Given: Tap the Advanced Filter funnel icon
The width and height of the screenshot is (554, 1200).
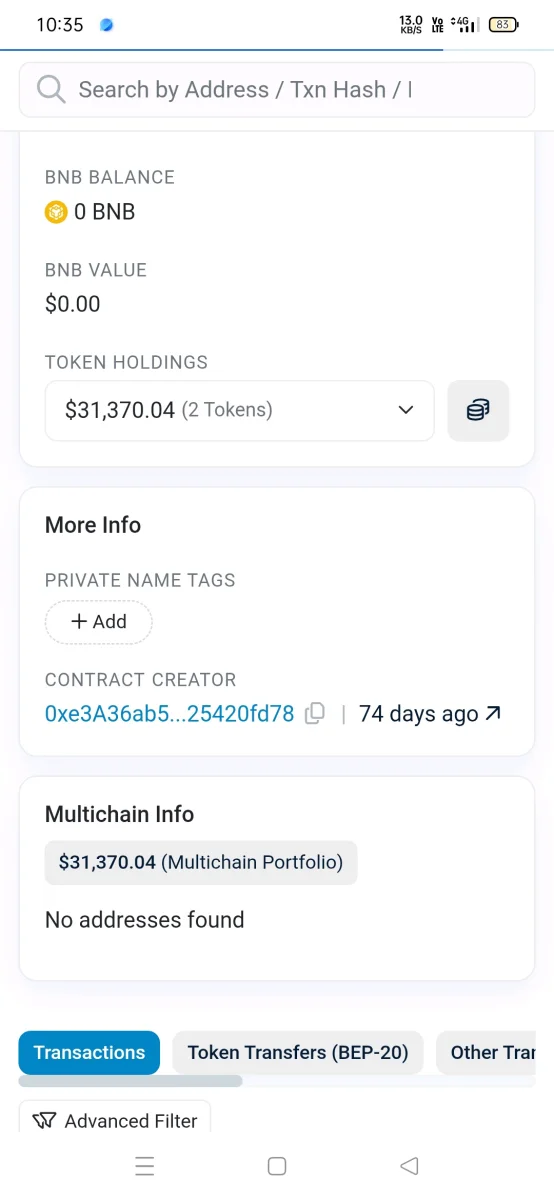Looking at the screenshot, I should (x=45, y=1121).
